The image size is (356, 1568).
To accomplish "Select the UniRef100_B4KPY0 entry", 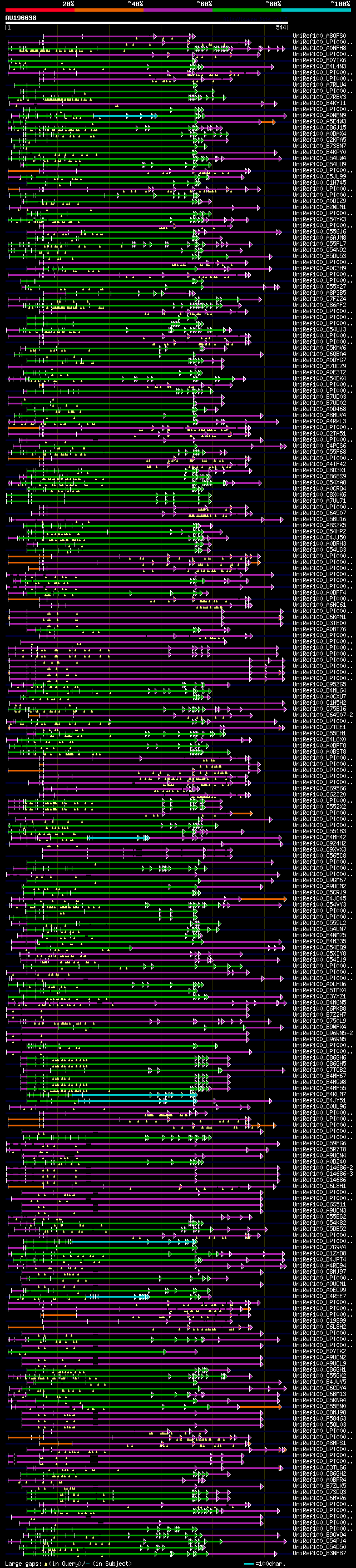I will click(319, 152).
